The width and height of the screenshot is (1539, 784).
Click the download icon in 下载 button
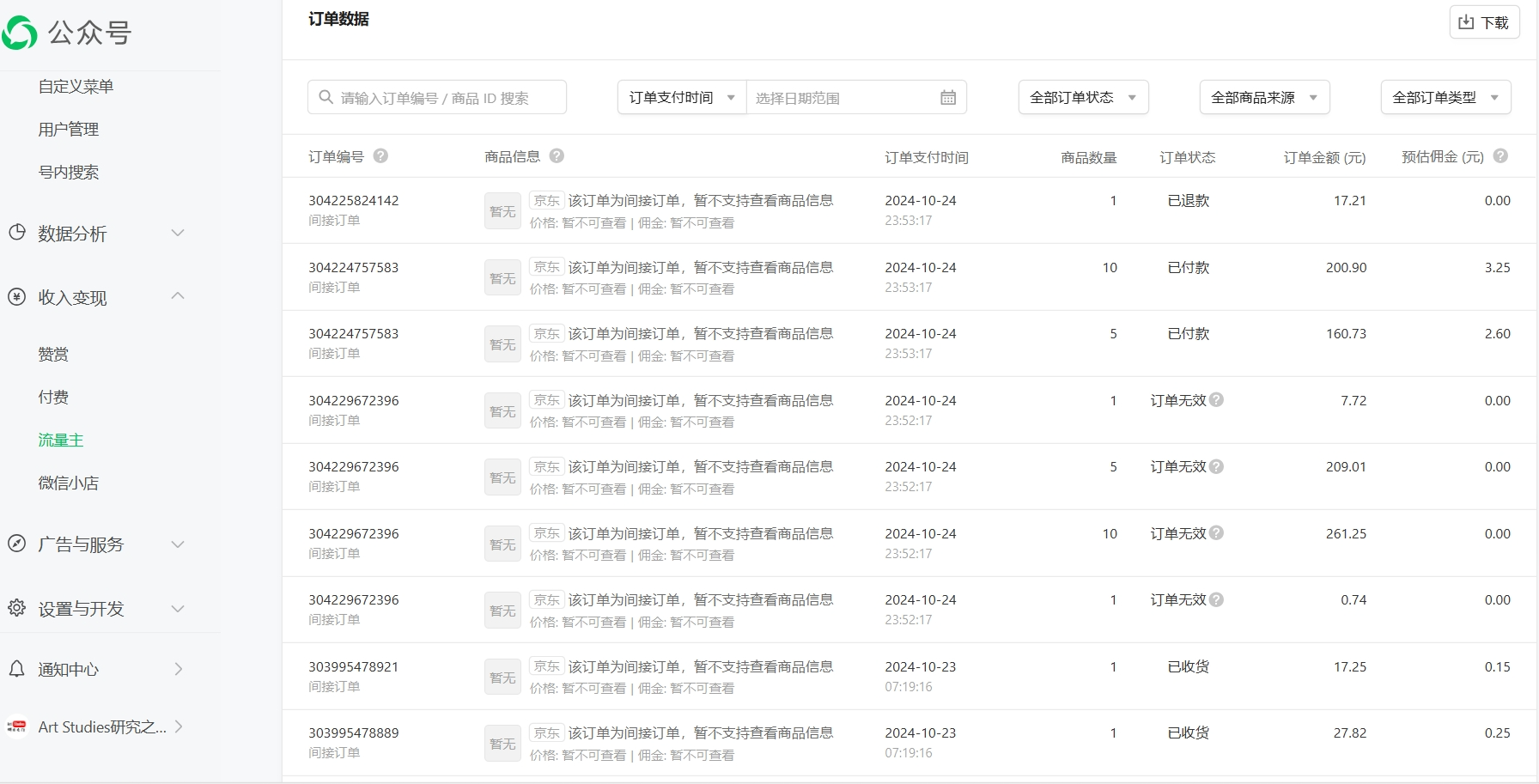pos(1466,22)
